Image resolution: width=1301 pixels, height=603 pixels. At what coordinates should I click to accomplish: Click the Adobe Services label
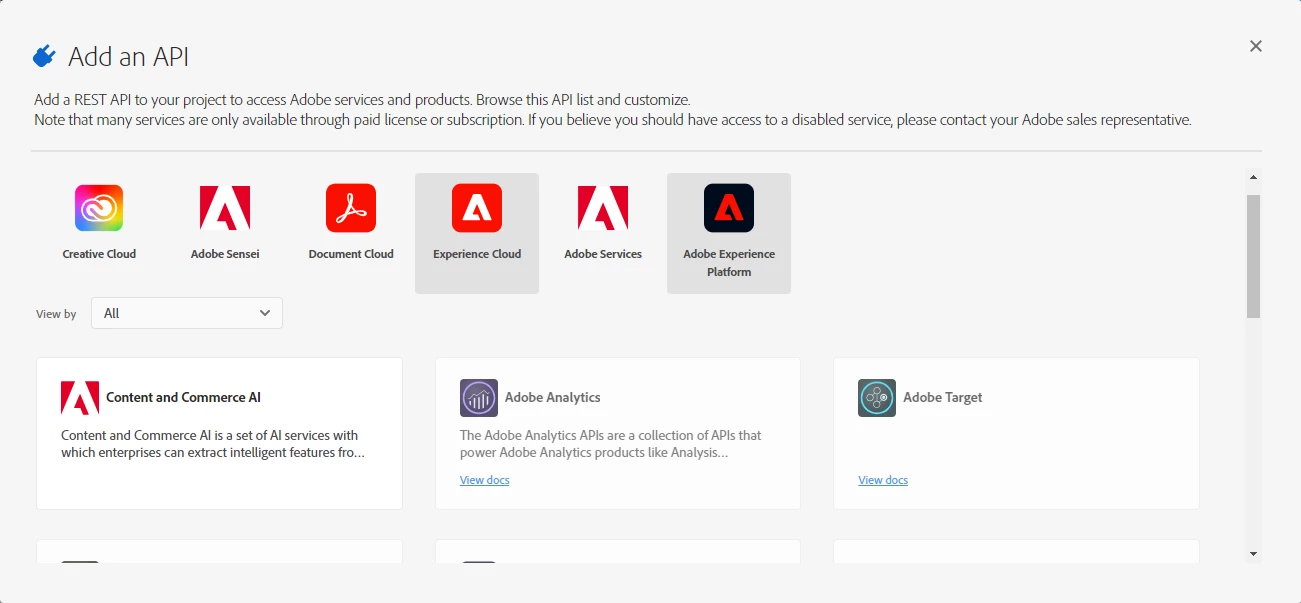pyautogui.click(x=603, y=254)
